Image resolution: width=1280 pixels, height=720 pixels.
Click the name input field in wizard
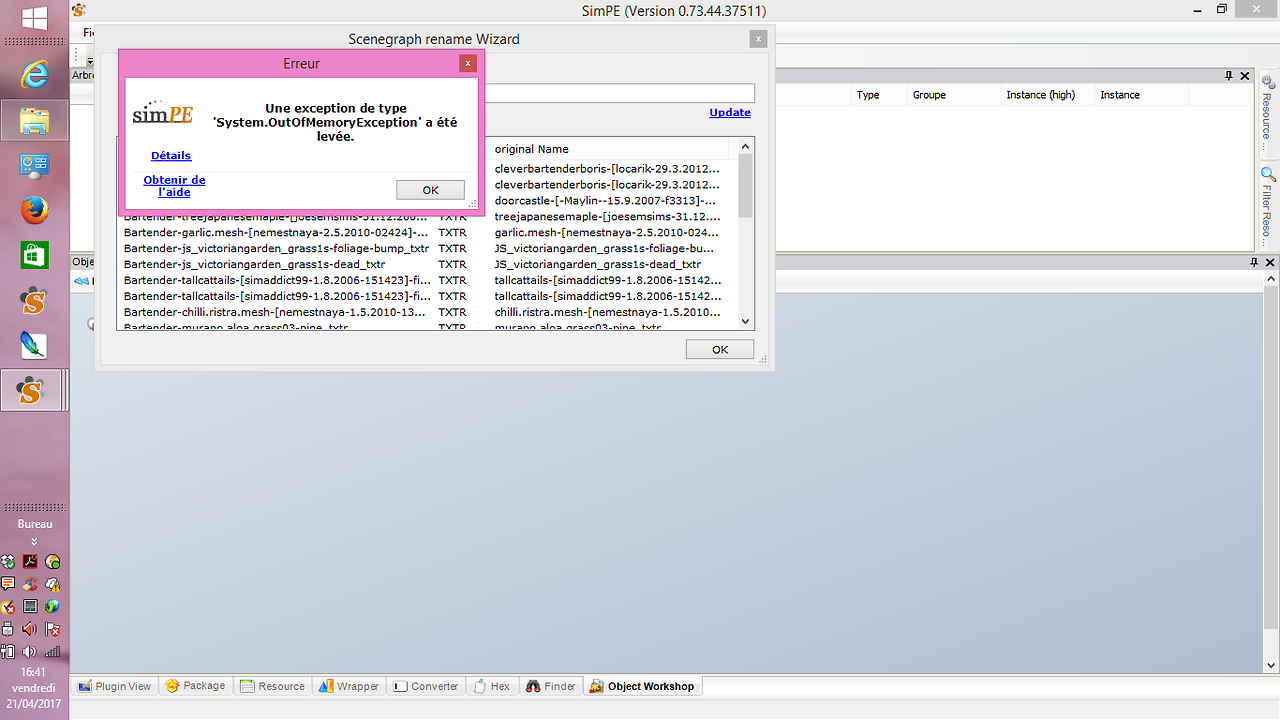pyautogui.click(x=620, y=93)
